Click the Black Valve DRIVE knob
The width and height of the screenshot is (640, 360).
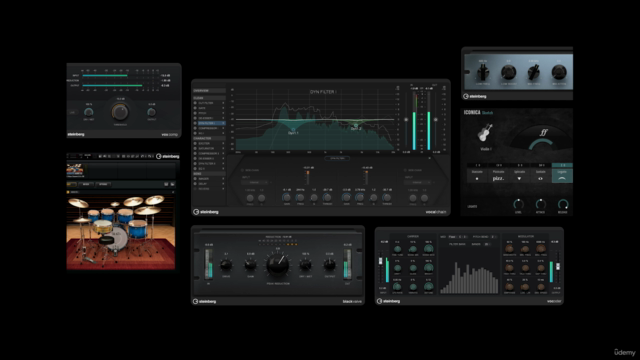[226, 265]
